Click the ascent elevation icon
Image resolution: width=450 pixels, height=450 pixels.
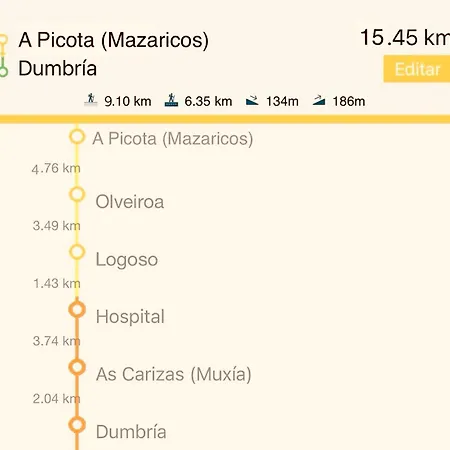tap(319, 100)
